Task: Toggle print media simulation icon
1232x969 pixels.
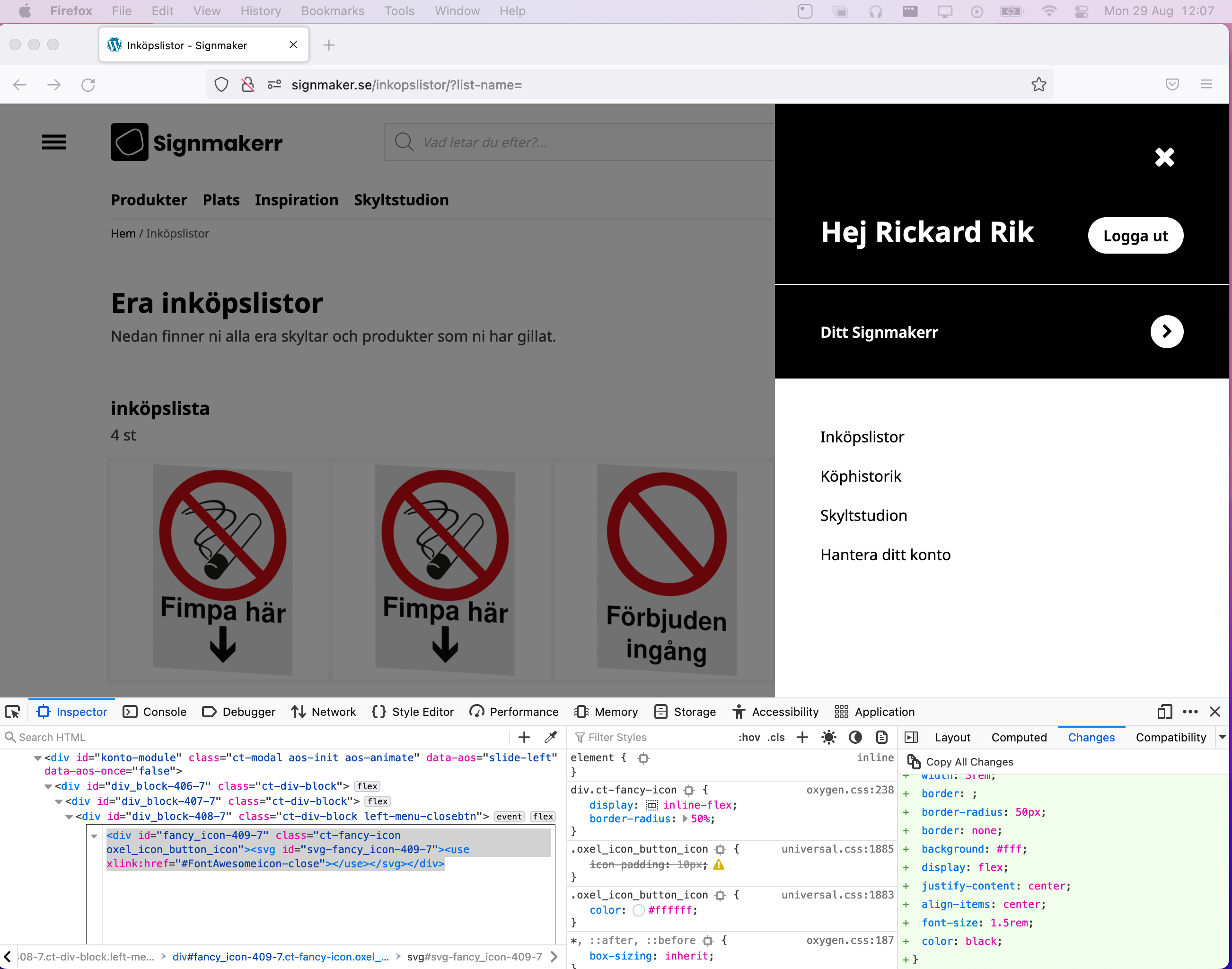Action: [x=881, y=737]
